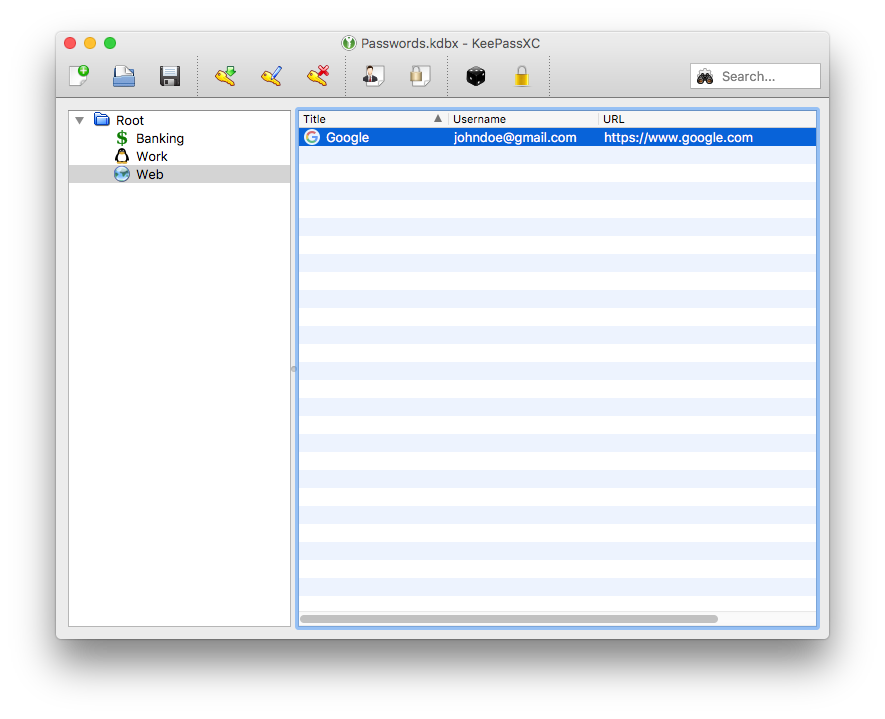
Task: Sort entries by the Title column header
Action: 373,119
